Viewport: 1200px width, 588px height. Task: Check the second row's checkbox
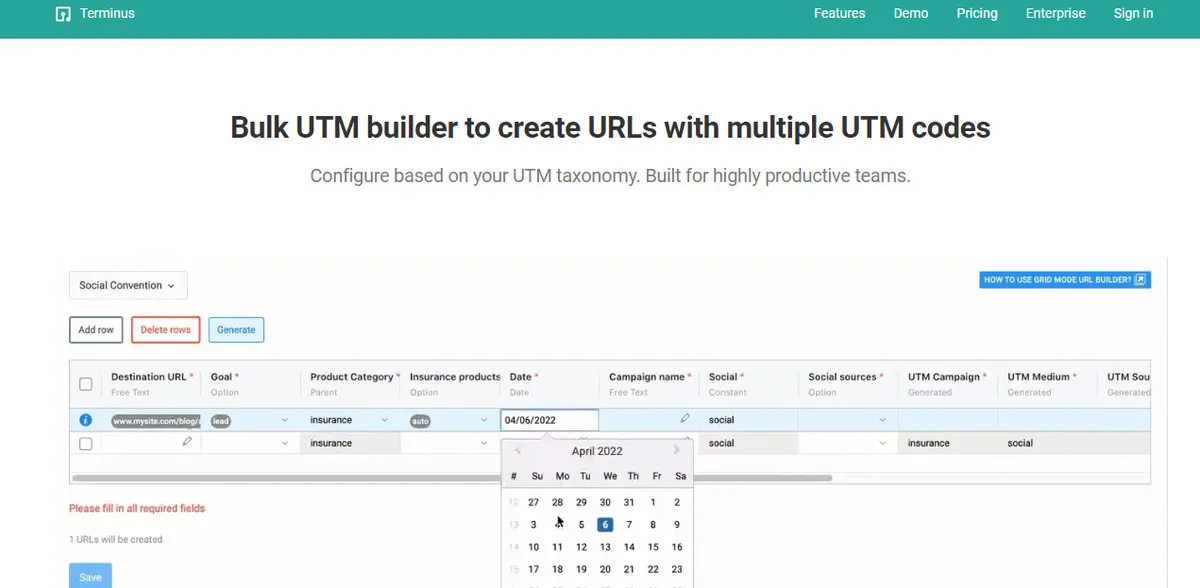click(x=85, y=442)
